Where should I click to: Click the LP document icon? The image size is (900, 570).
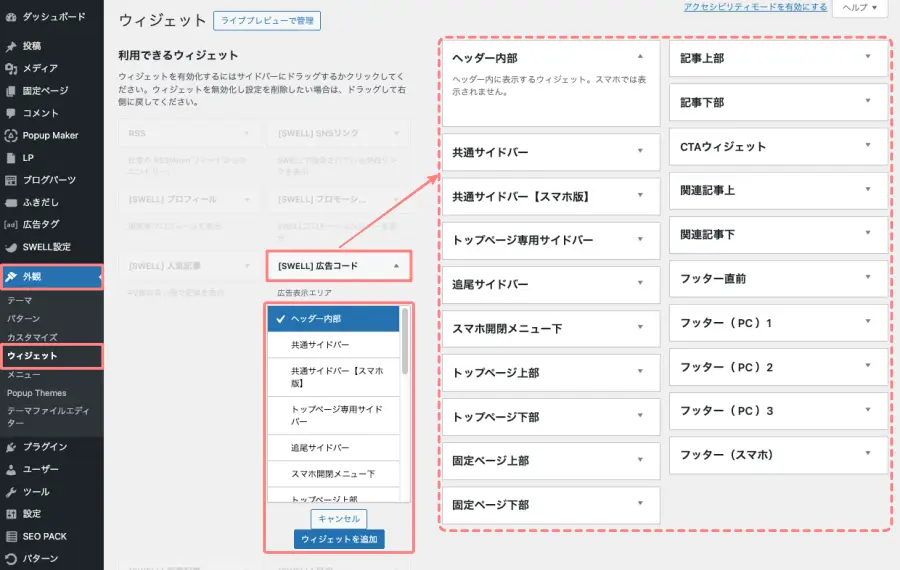(10, 158)
